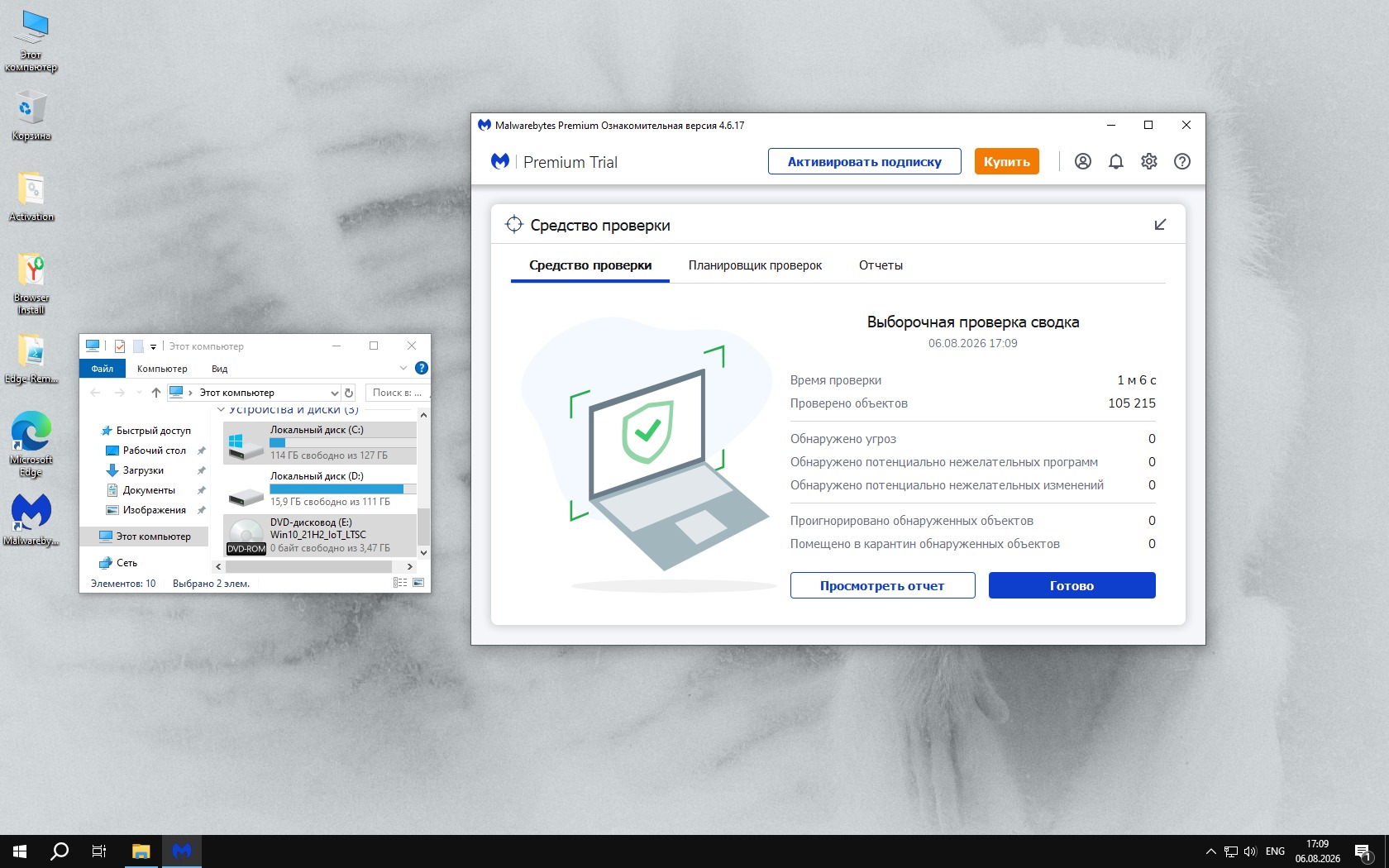This screenshot has width=1389, height=868.
Task: Collapse the scanner card with the arrow icon
Action: pyautogui.click(x=1160, y=225)
